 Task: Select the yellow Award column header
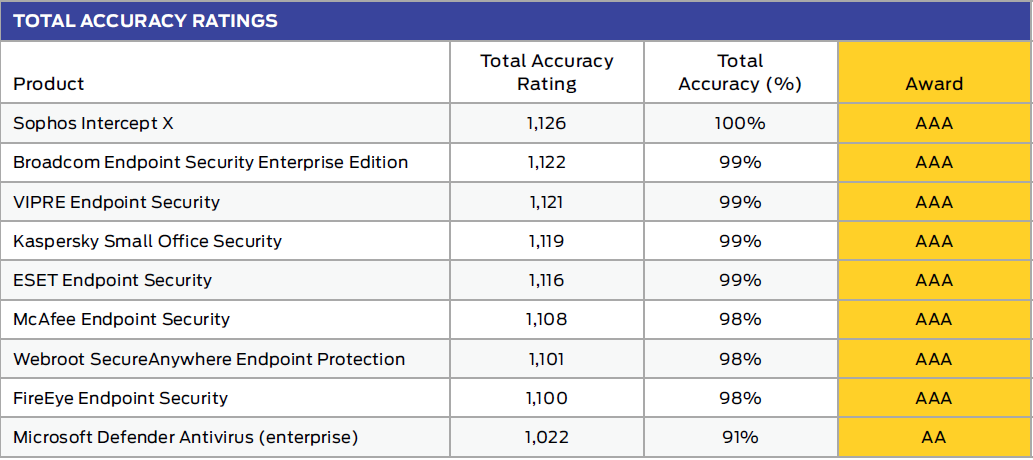934,84
